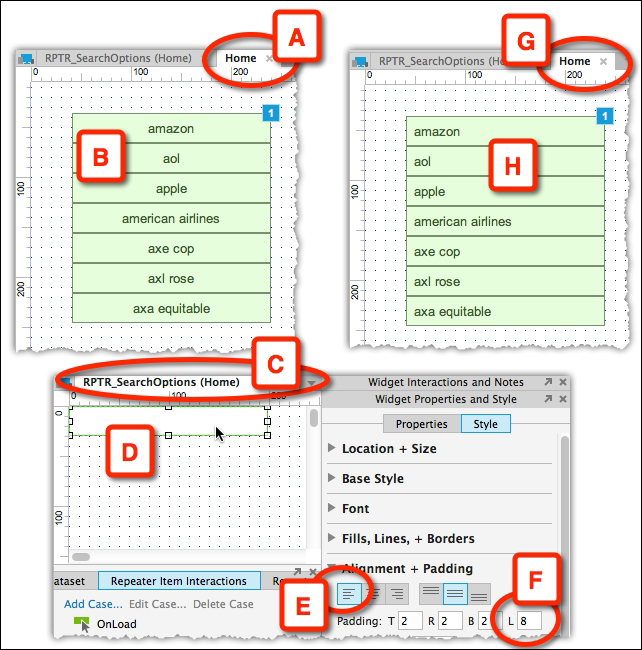Click blue footnote badge on centered-text repeater
Image resolution: width=642 pixels, height=650 pixels.
click(x=270, y=113)
